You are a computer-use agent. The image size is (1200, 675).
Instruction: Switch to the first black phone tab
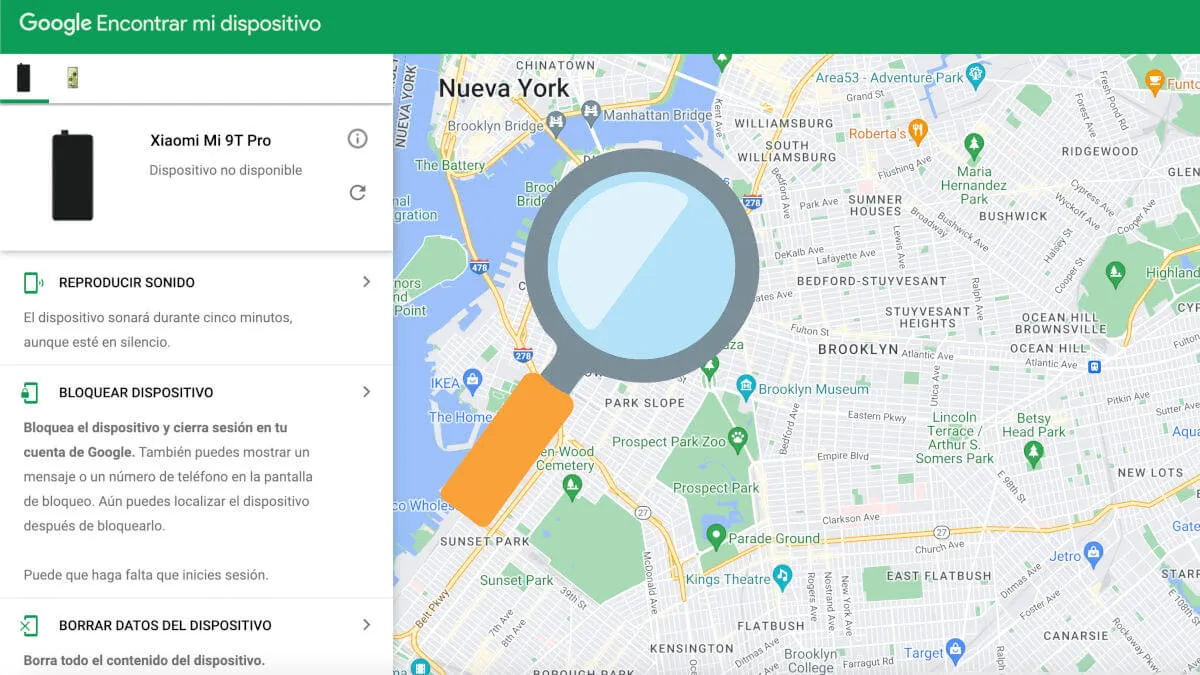coord(24,78)
